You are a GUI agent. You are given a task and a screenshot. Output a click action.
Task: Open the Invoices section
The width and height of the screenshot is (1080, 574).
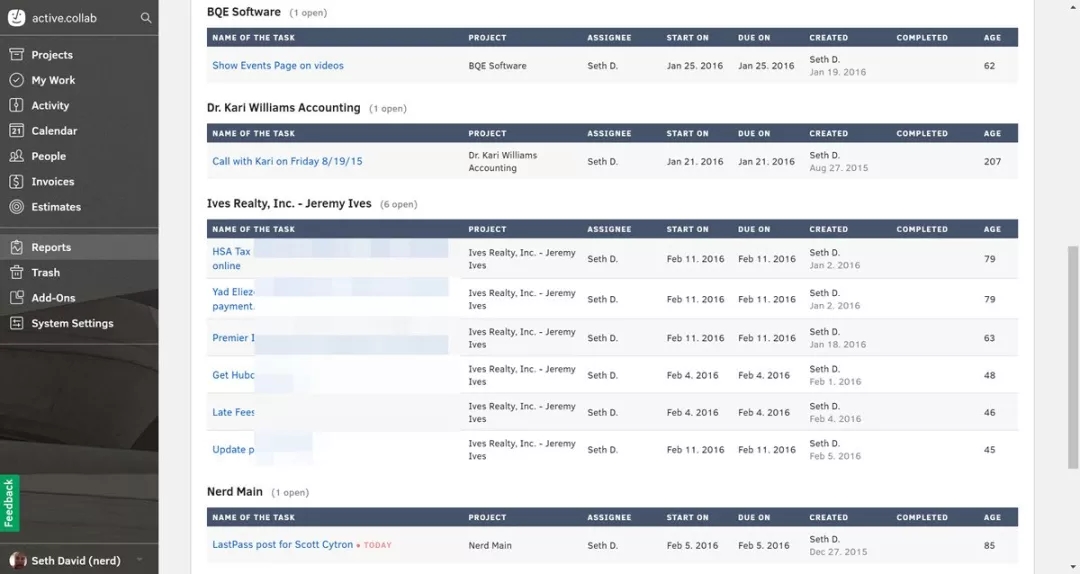[x=52, y=182]
